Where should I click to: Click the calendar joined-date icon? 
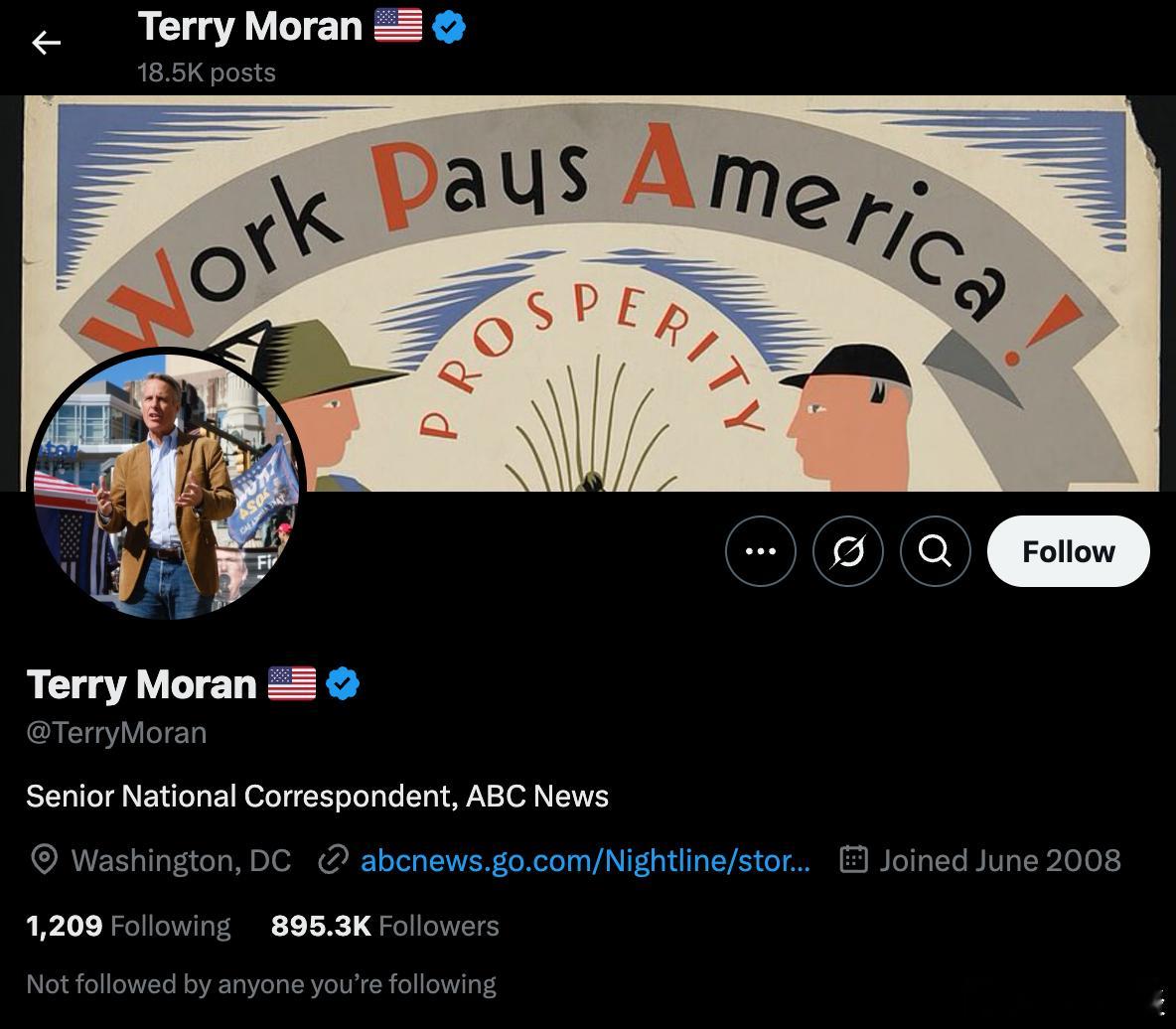pyautogui.click(x=853, y=859)
